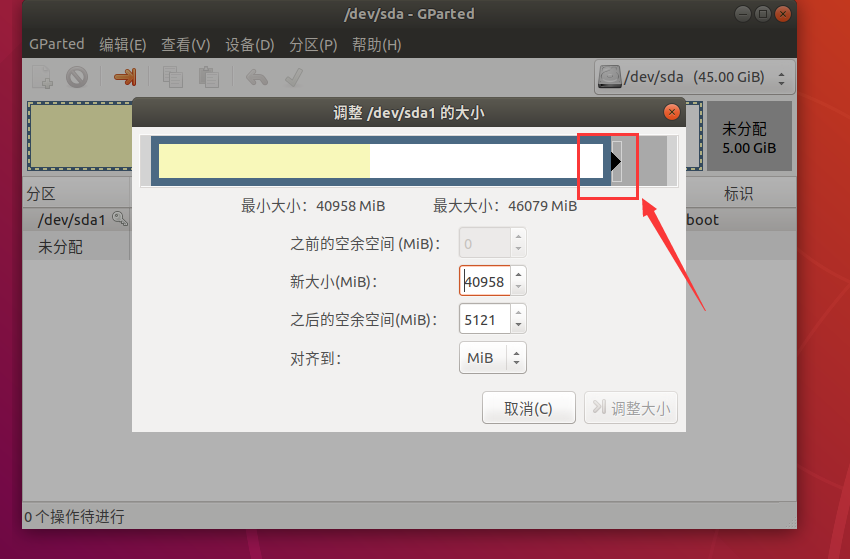The image size is (850, 559).
Task: Click the key icon beside /dev/sda1
Action: coord(120,219)
